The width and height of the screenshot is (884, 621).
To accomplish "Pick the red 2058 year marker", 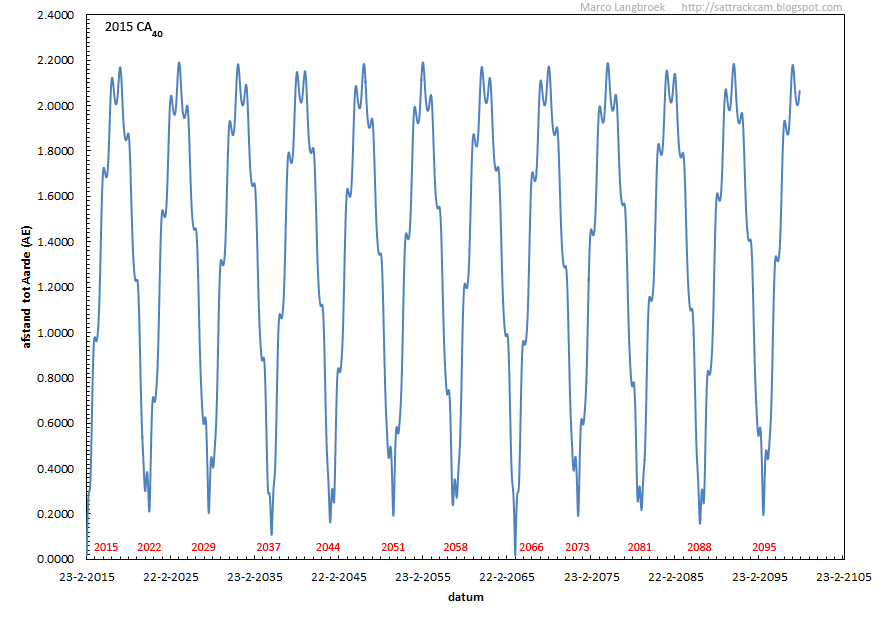I will pos(455,547).
